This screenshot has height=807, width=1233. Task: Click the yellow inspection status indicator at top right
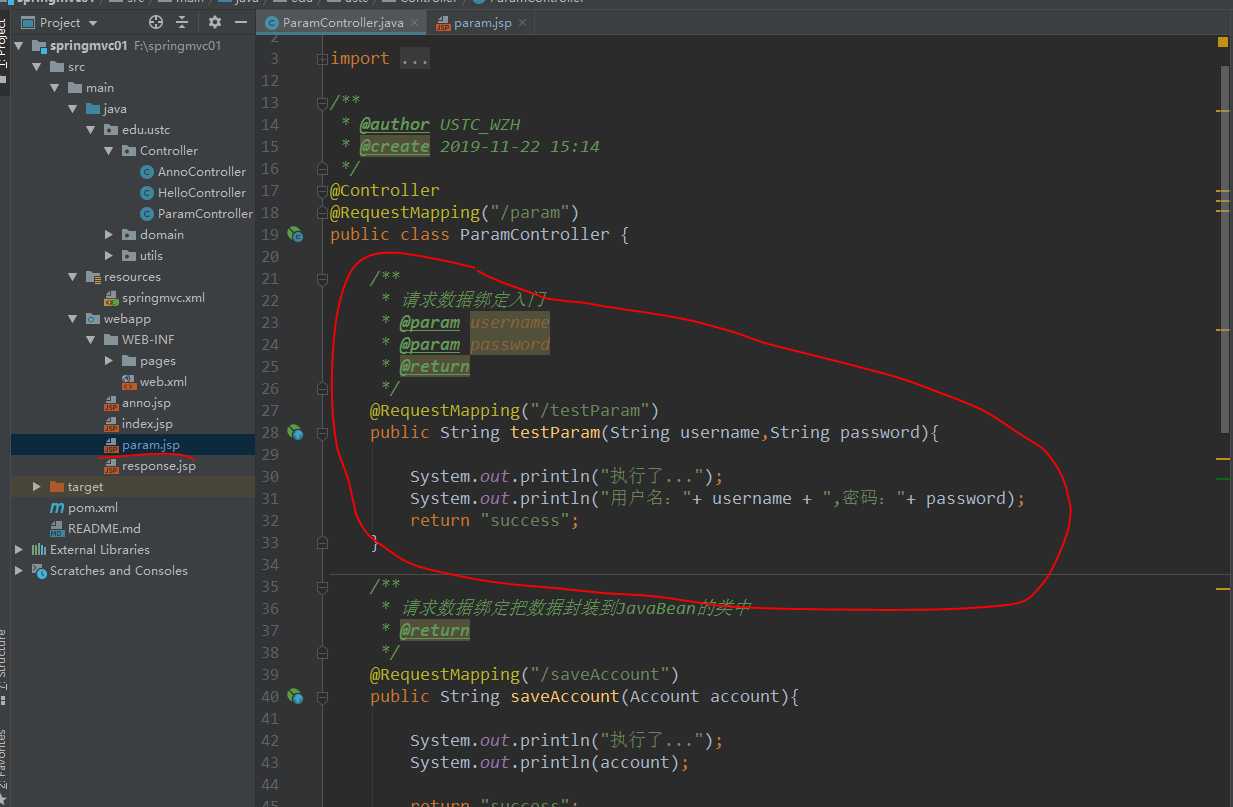tap(1223, 42)
